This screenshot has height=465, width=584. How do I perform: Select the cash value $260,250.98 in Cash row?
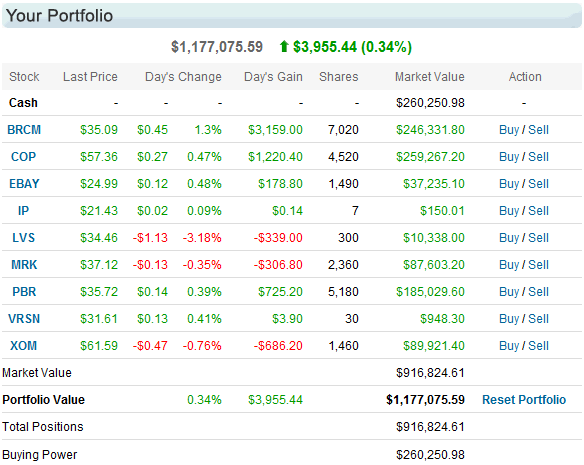430,103
